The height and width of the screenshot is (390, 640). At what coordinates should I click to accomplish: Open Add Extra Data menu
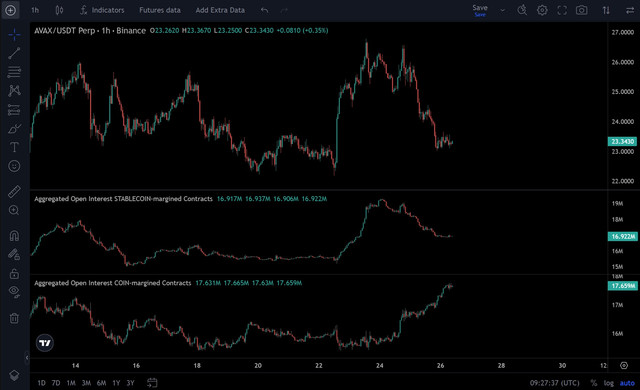click(x=220, y=10)
